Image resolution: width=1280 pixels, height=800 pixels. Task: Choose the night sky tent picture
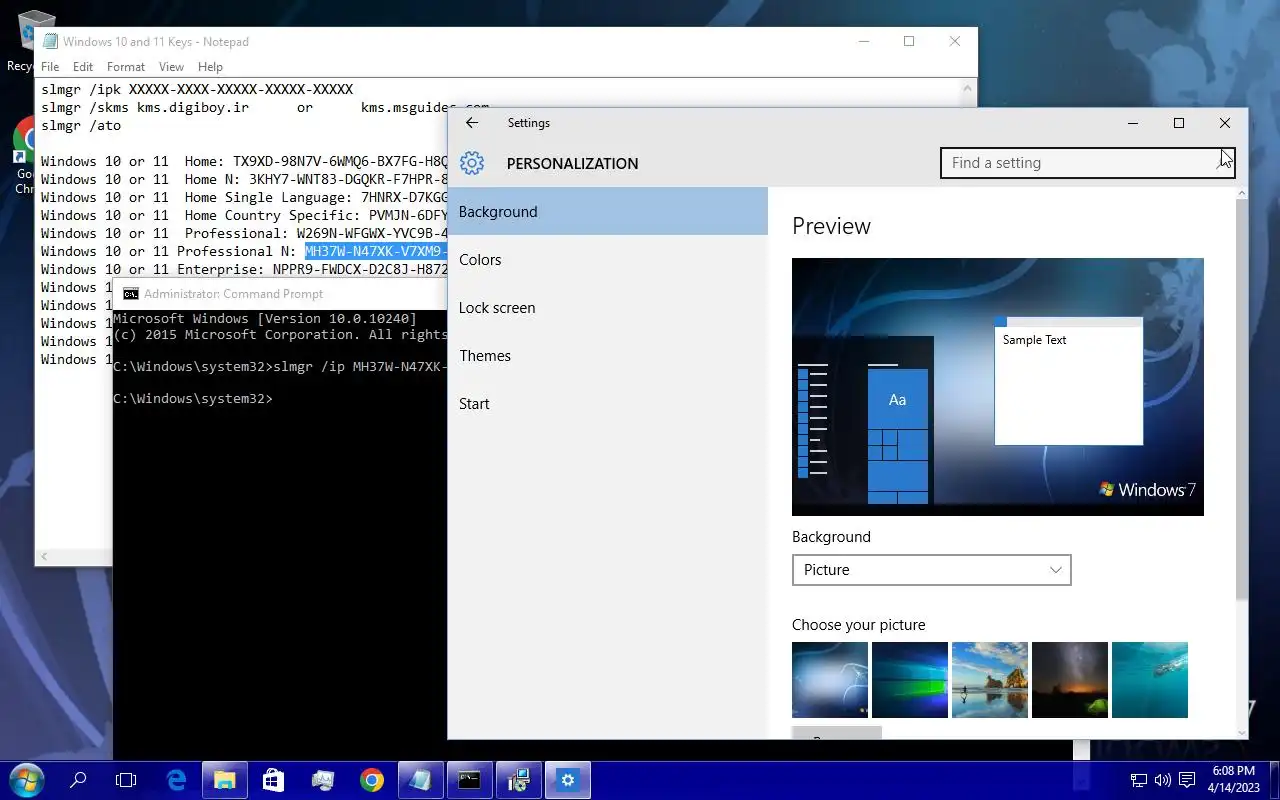coord(1070,680)
